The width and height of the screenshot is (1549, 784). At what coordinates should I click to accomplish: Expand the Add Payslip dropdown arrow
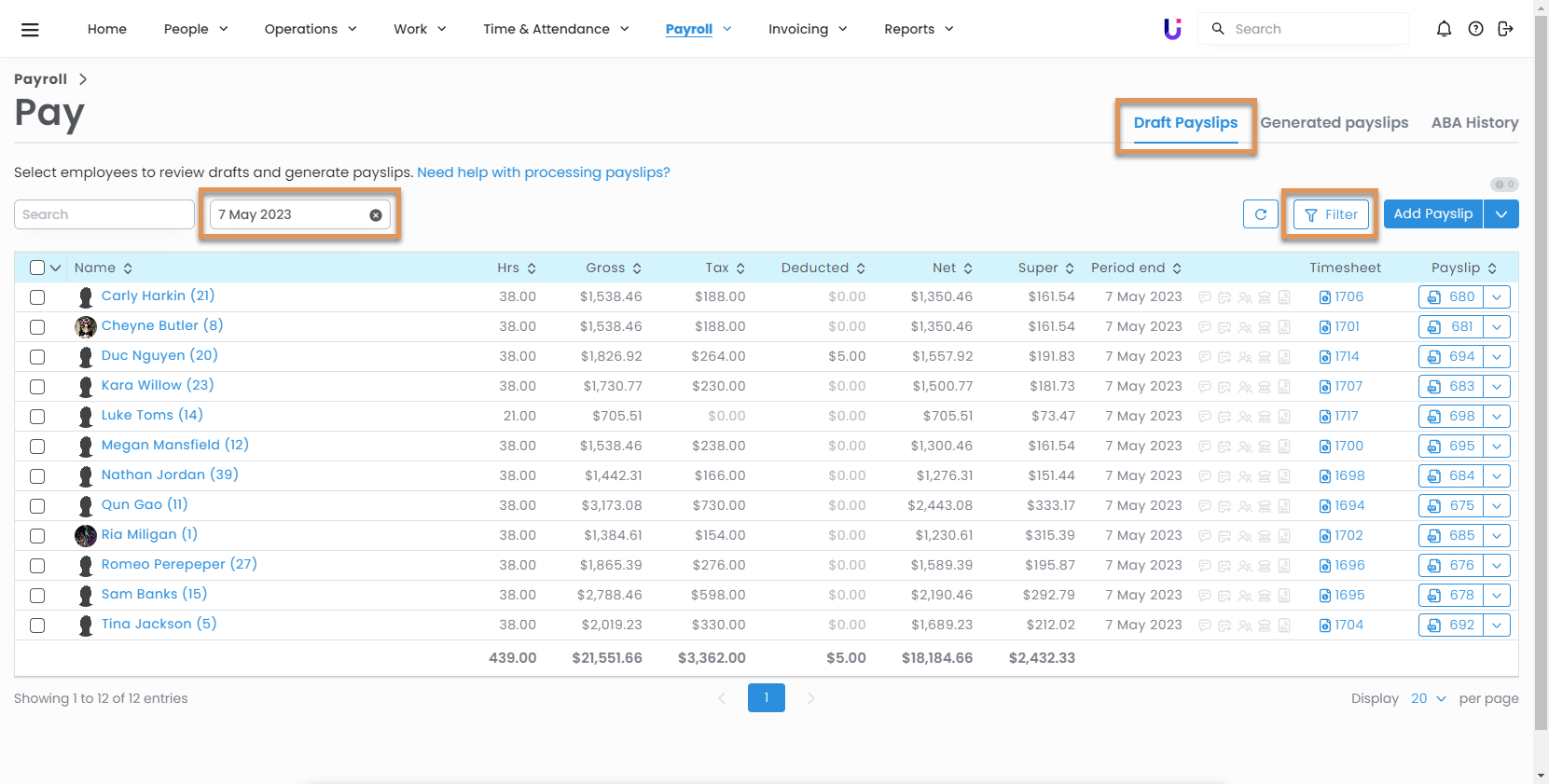(x=1501, y=214)
